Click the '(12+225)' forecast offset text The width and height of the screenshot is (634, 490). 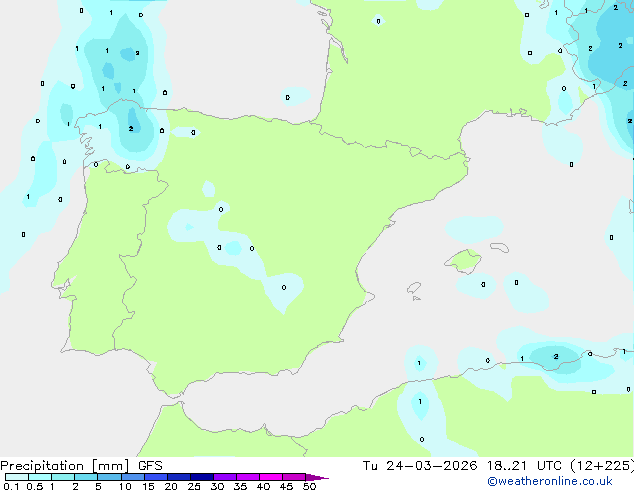602,466
